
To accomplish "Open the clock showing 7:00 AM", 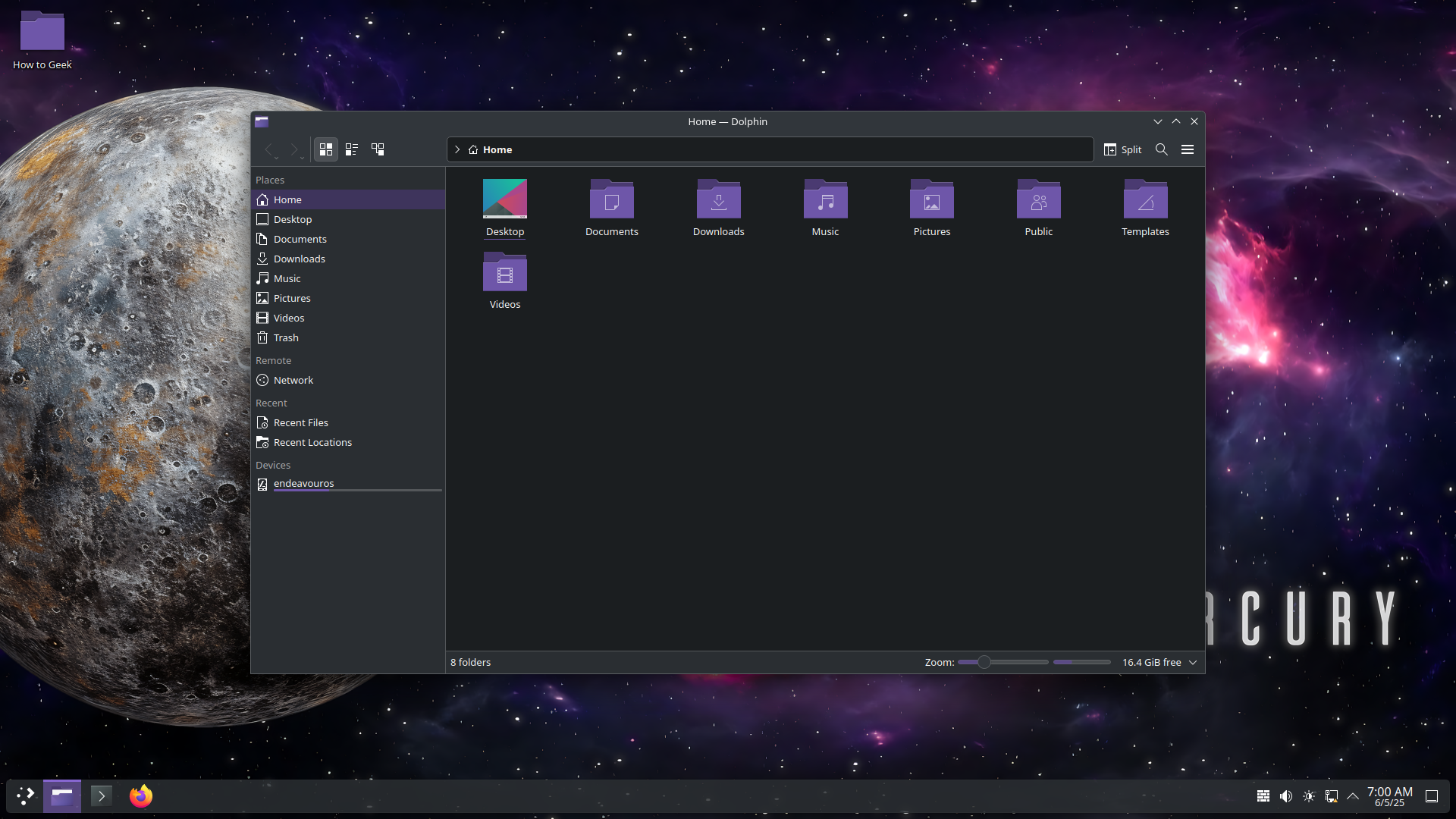I will click(x=1390, y=796).
